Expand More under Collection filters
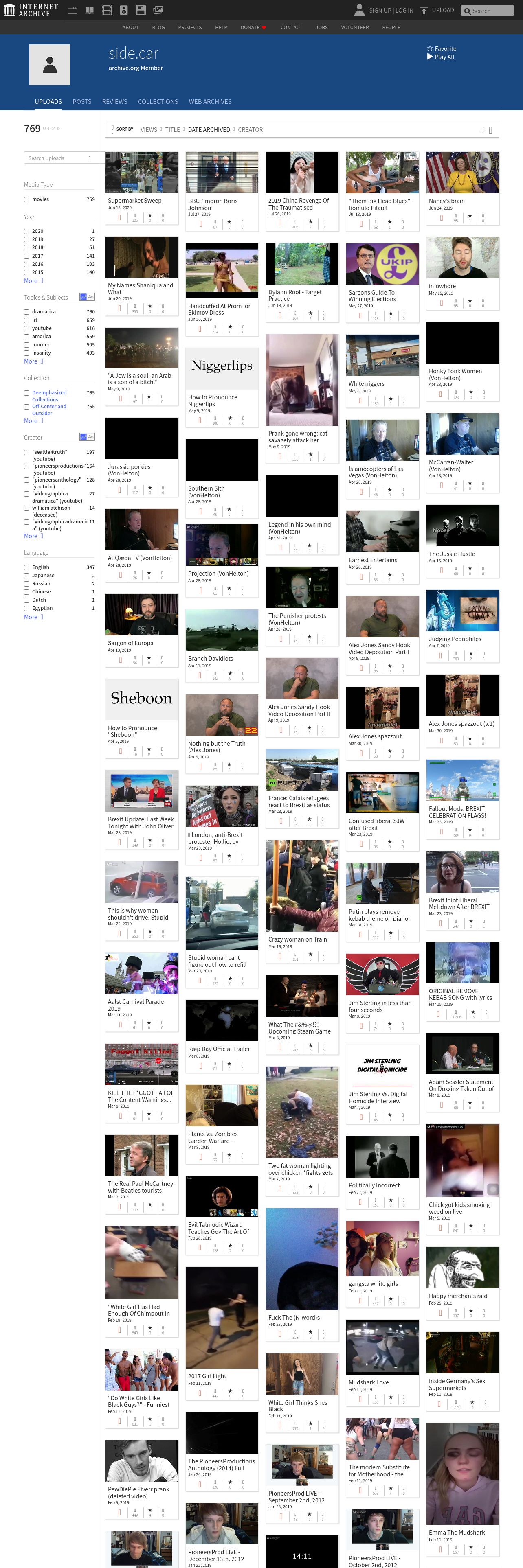Screen dimensions: 523x1568 [x=33, y=420]
